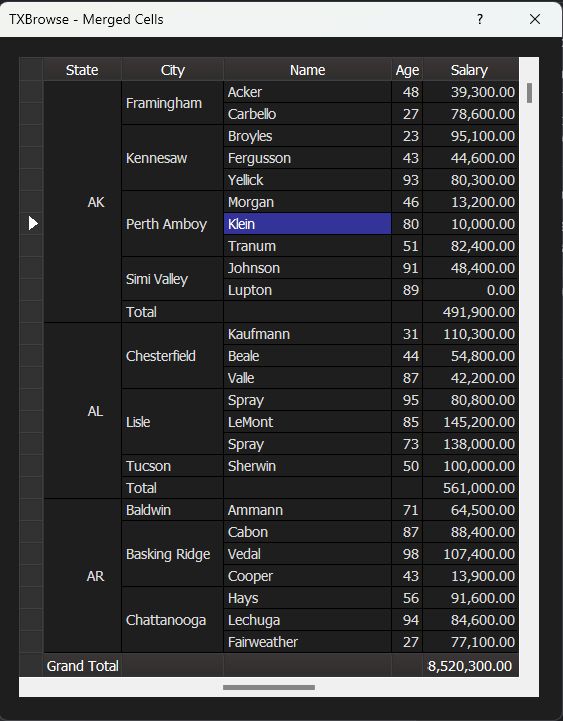
Task: Click the Cabon name cell
Action: (x=307, y=532)
